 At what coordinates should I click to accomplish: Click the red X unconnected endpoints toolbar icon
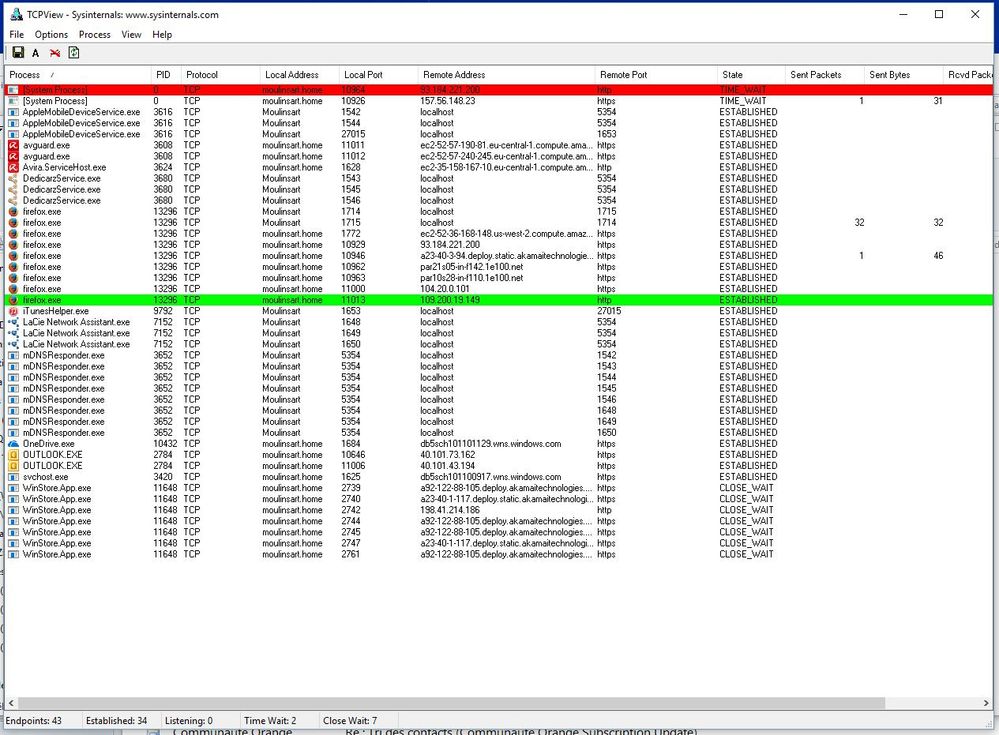click(55, 53)
